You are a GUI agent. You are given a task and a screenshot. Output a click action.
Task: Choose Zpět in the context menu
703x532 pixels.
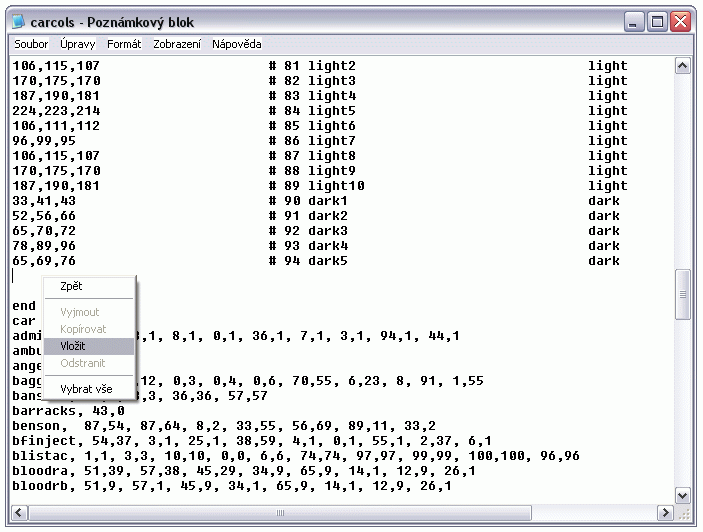(72, 287)
